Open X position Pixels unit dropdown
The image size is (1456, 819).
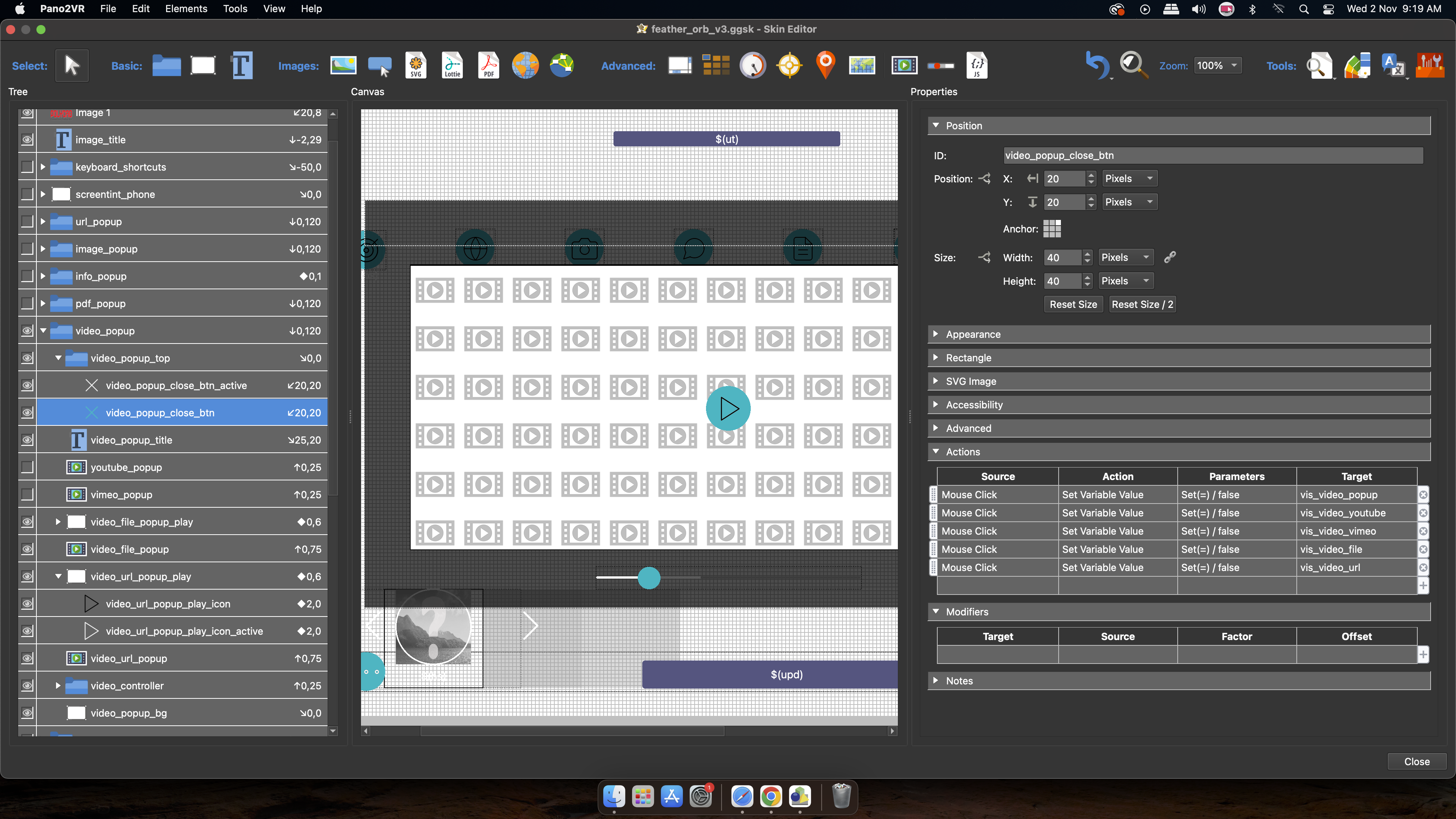click(x=1129, y=179)
